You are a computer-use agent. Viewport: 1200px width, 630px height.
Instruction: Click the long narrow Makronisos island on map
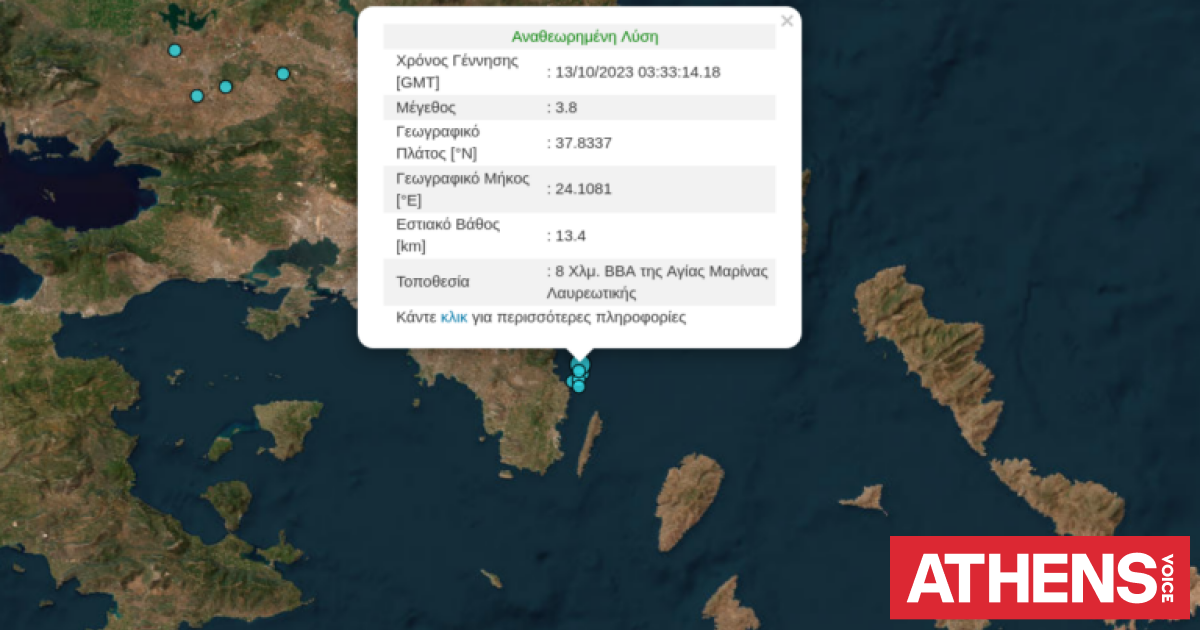[x=589, y=442]
